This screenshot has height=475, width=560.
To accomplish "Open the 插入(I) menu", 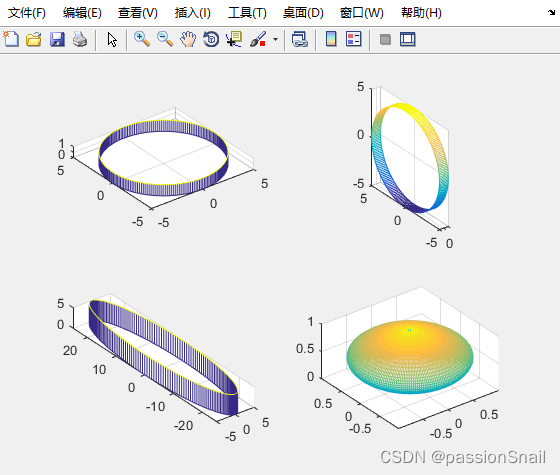I will point(192,13).
